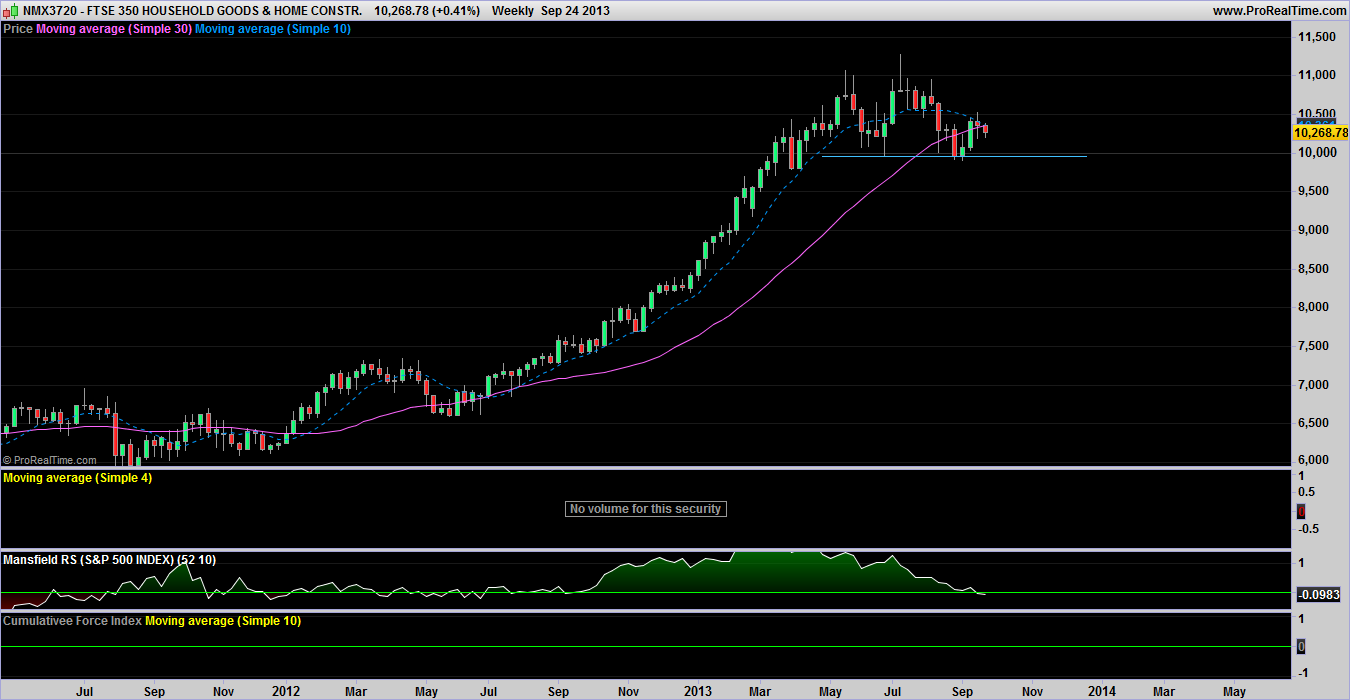Click the 2012 marker on time axis
The image size is (1350, 700).
[286, 691]
